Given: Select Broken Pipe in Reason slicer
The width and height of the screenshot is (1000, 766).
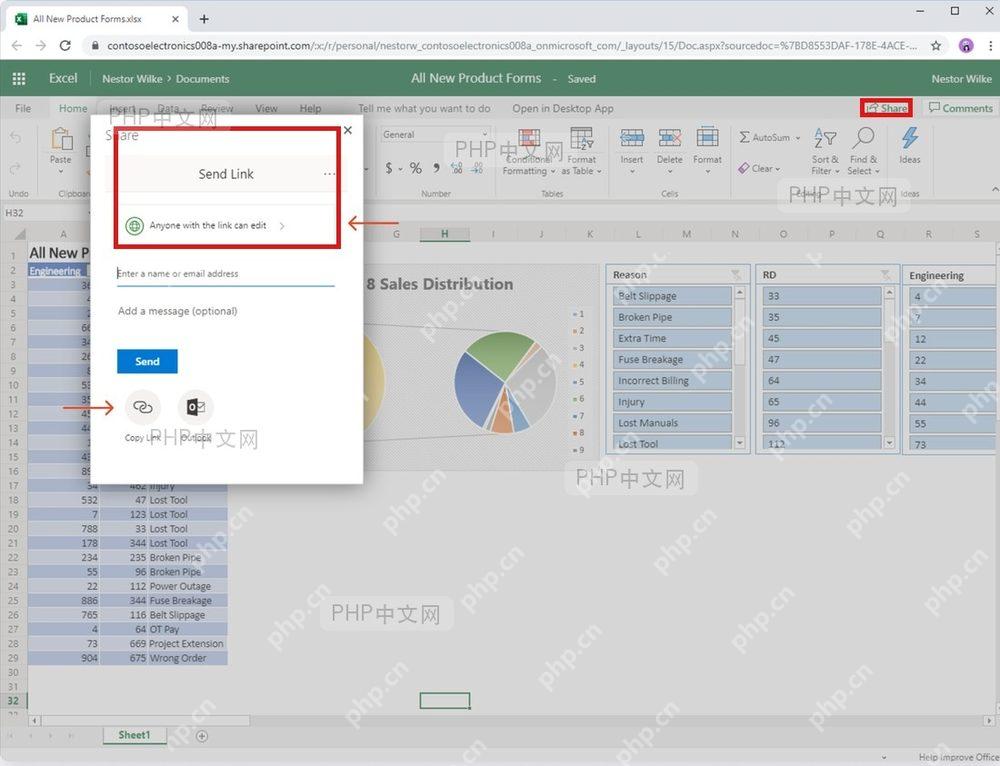Looking at the screenshot, I should [672, 317].
